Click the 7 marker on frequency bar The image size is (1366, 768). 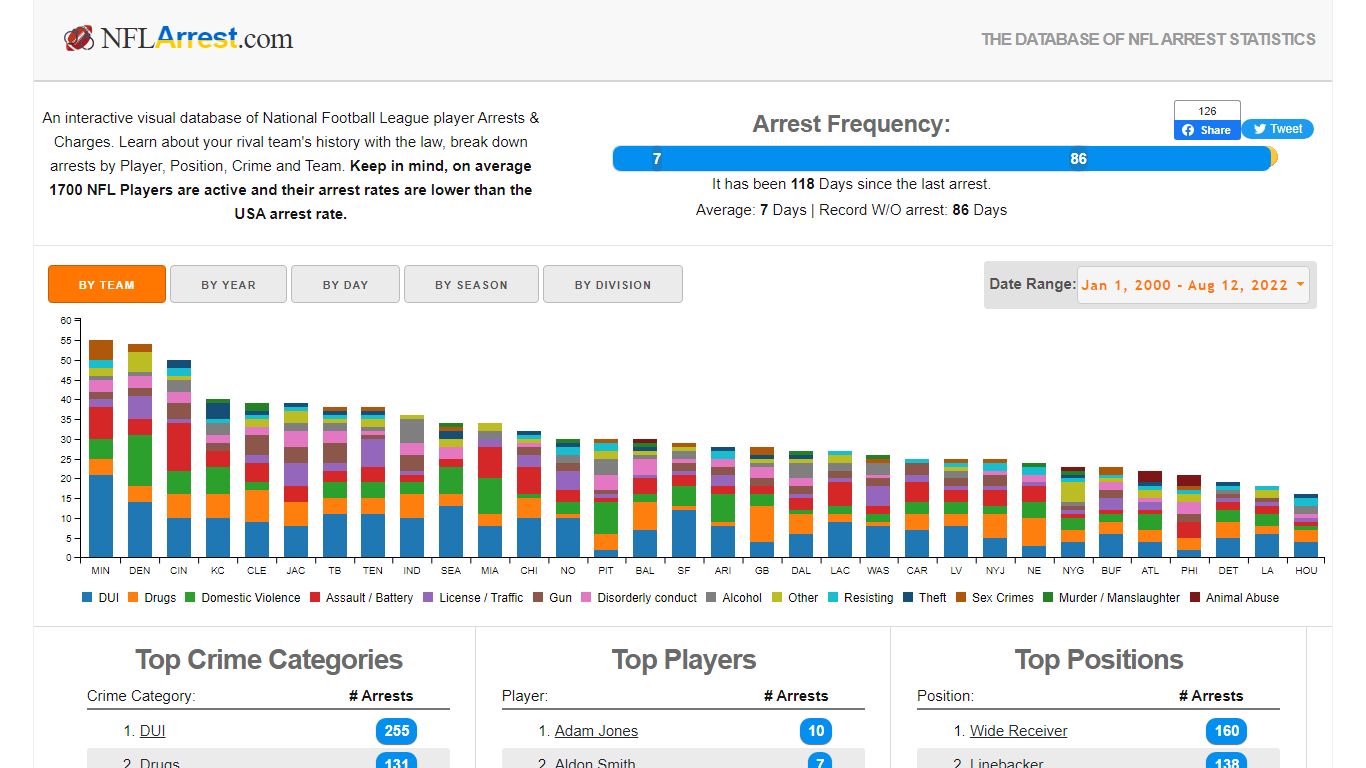tap(657, 159)
